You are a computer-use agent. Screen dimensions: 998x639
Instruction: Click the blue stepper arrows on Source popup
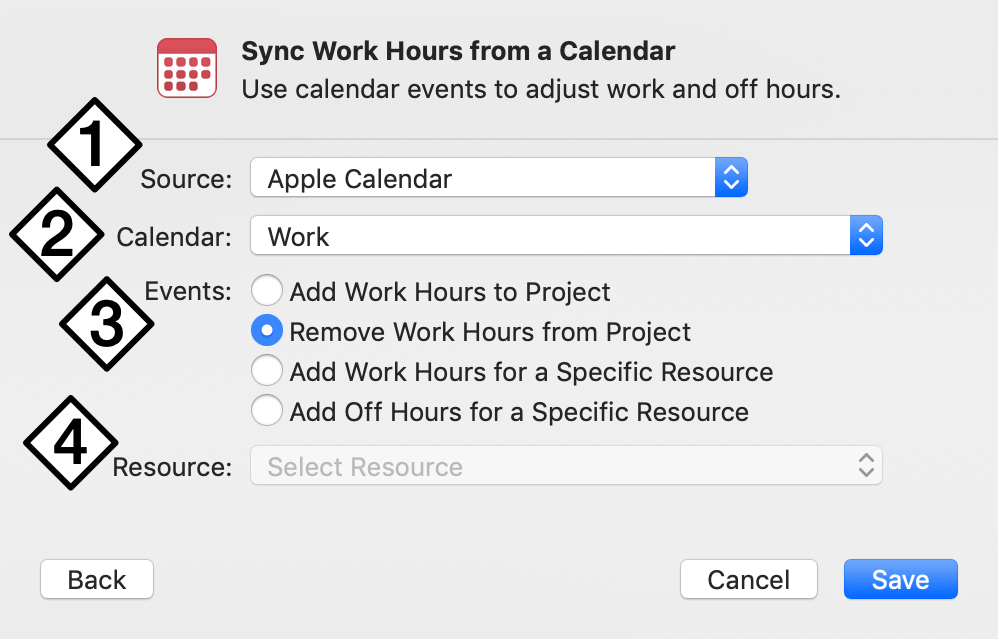[x=731, y=178]
